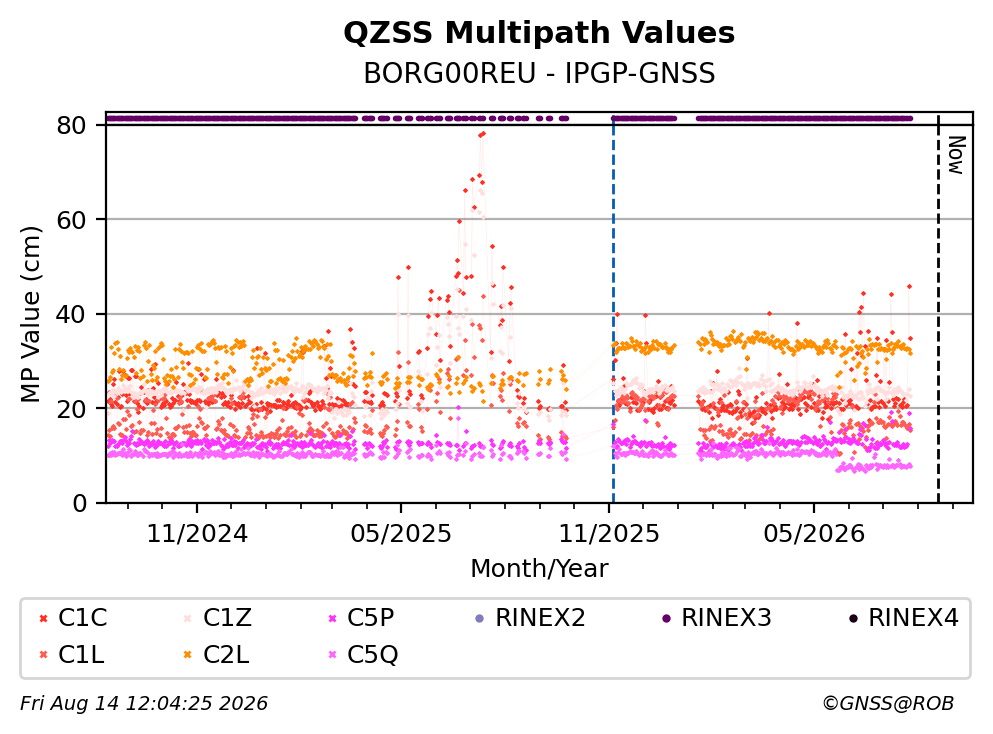Screen dimensions: 993x734
Task: Click the C1C legend entry
Action: click(x=73, y=617)
